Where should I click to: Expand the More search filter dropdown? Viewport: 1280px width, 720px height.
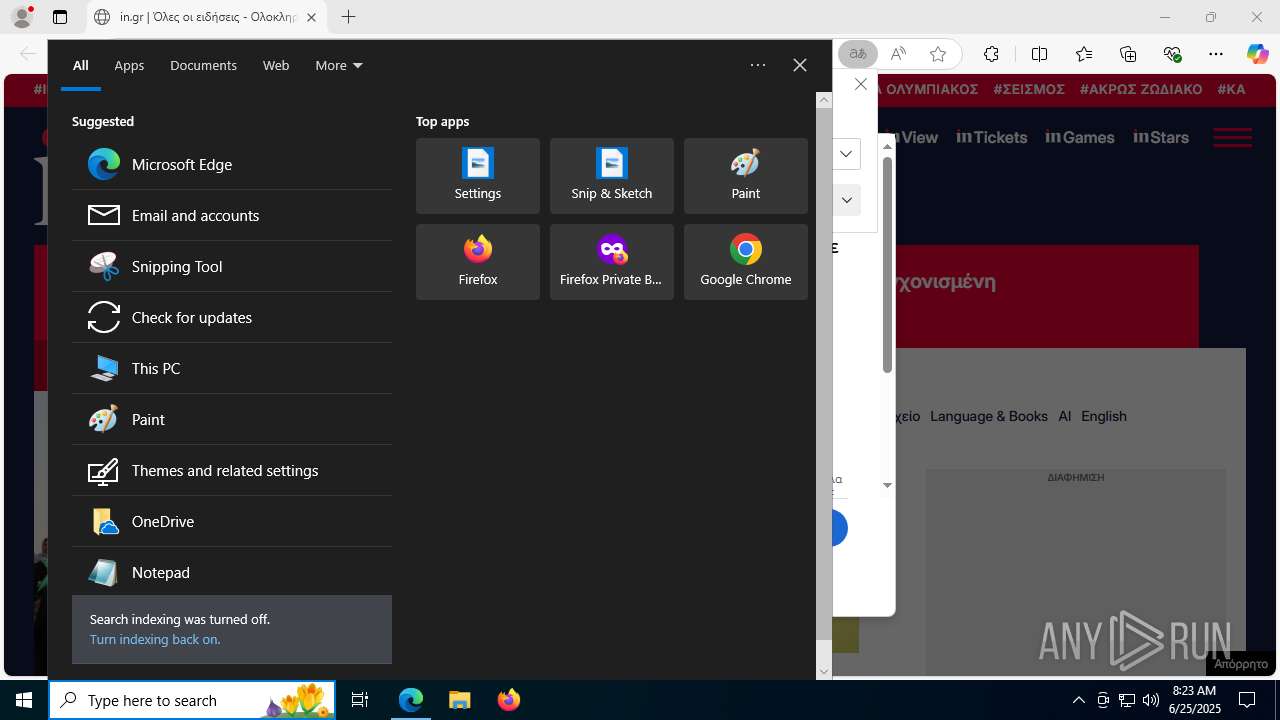339,65
